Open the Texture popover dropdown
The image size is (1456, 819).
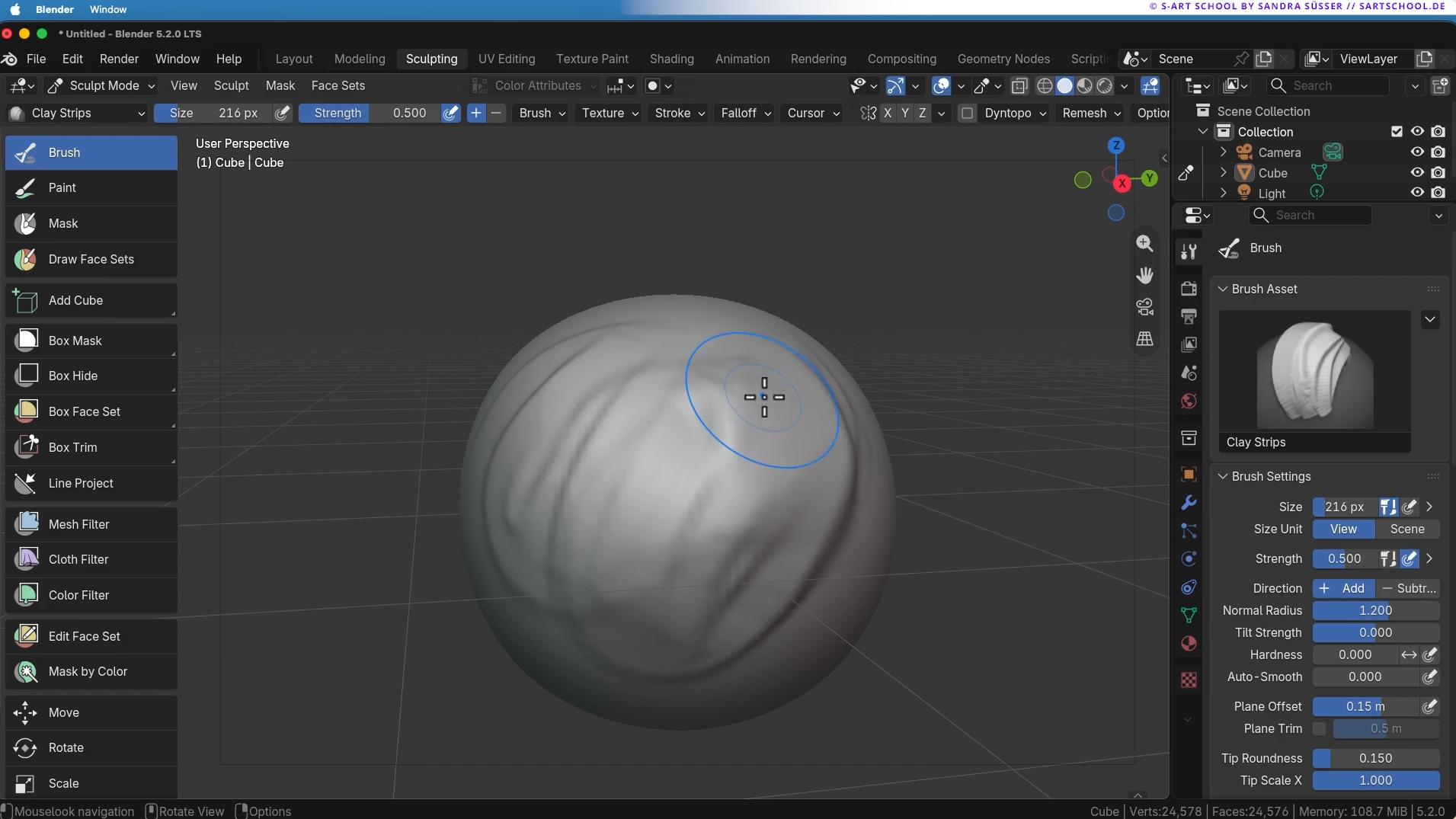click(x=610, y=113)
